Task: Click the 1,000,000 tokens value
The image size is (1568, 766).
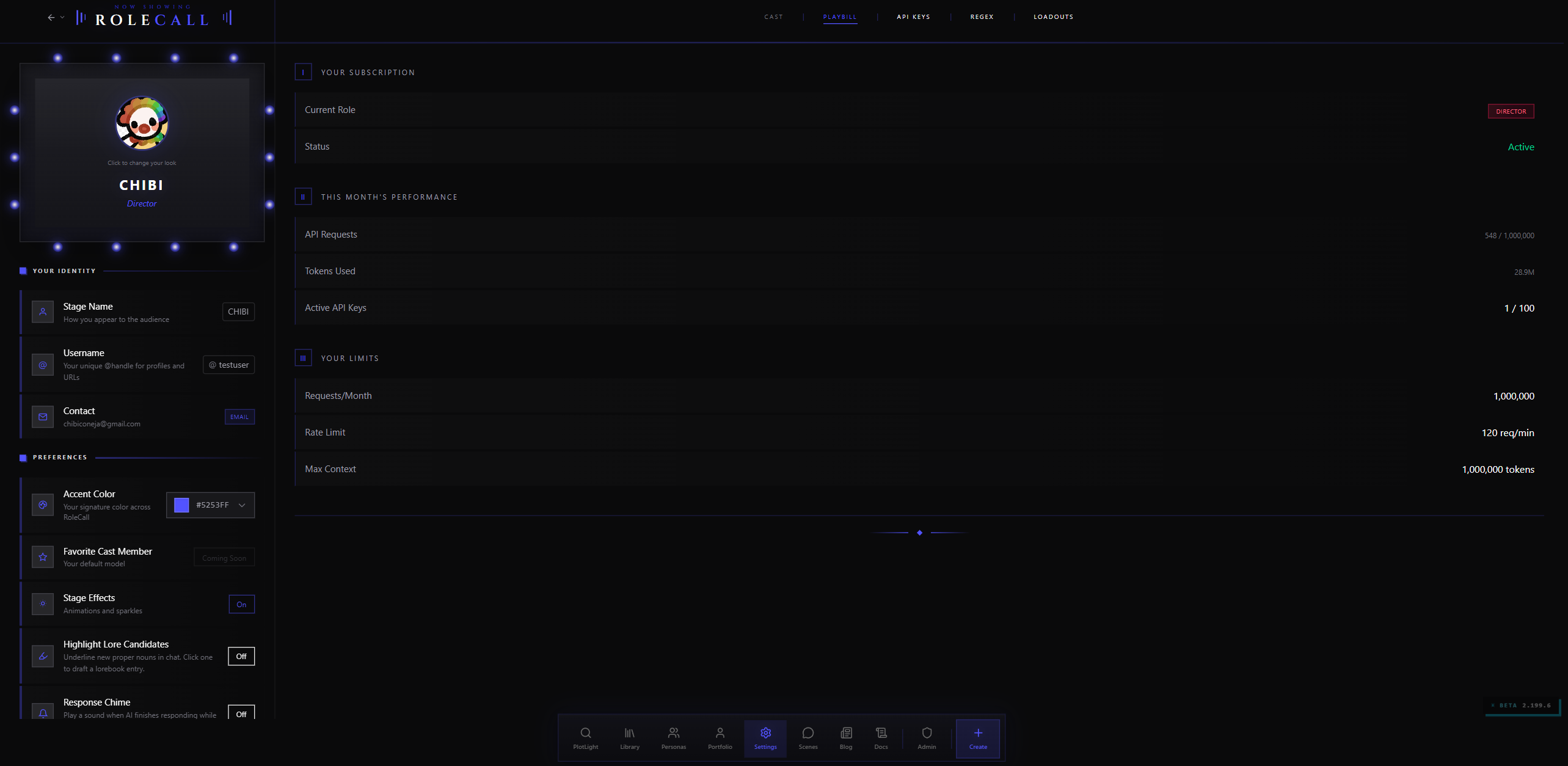Action: click(1498, 469)
